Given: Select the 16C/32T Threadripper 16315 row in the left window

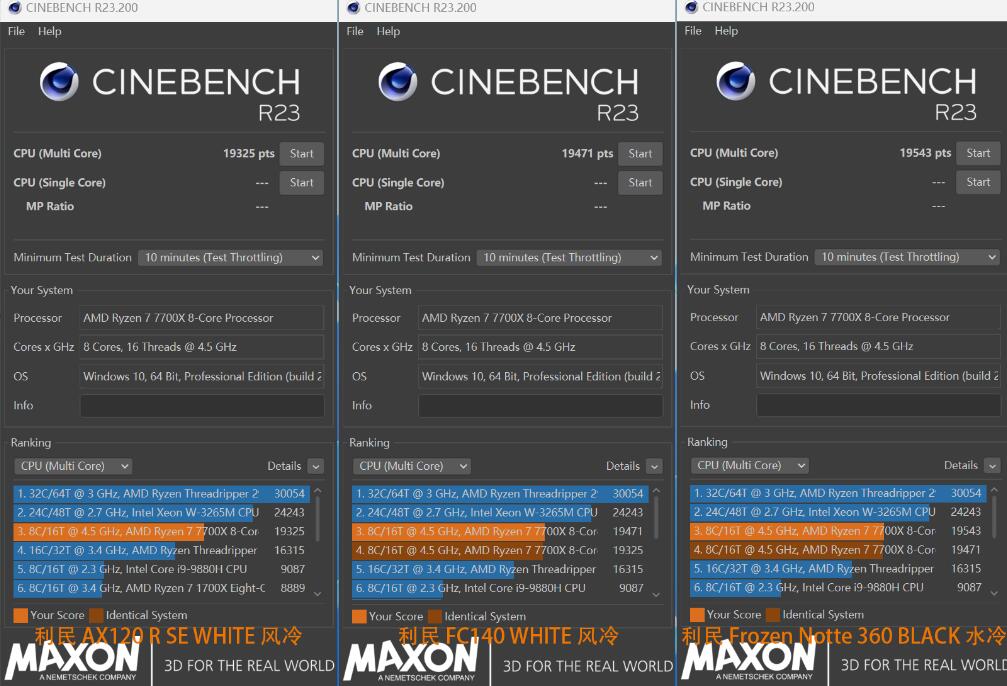Looking at the screenshot, I should [161, 550].
